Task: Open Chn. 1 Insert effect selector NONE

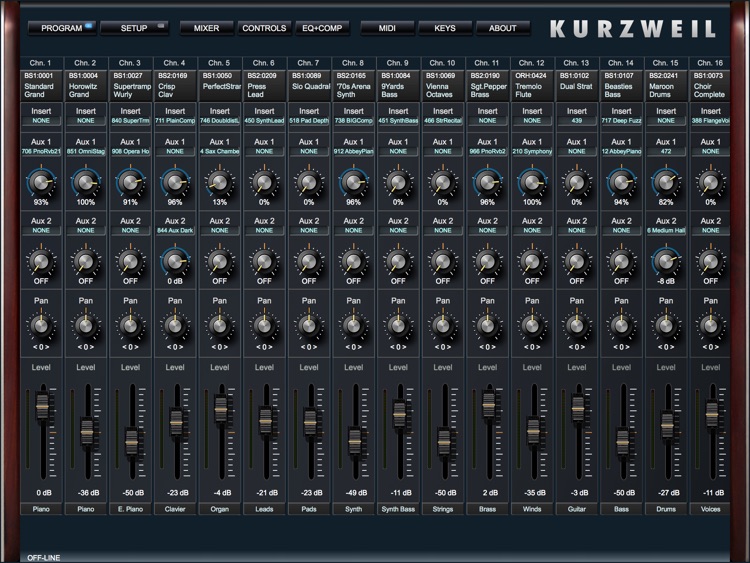Action: click(41, 121)
